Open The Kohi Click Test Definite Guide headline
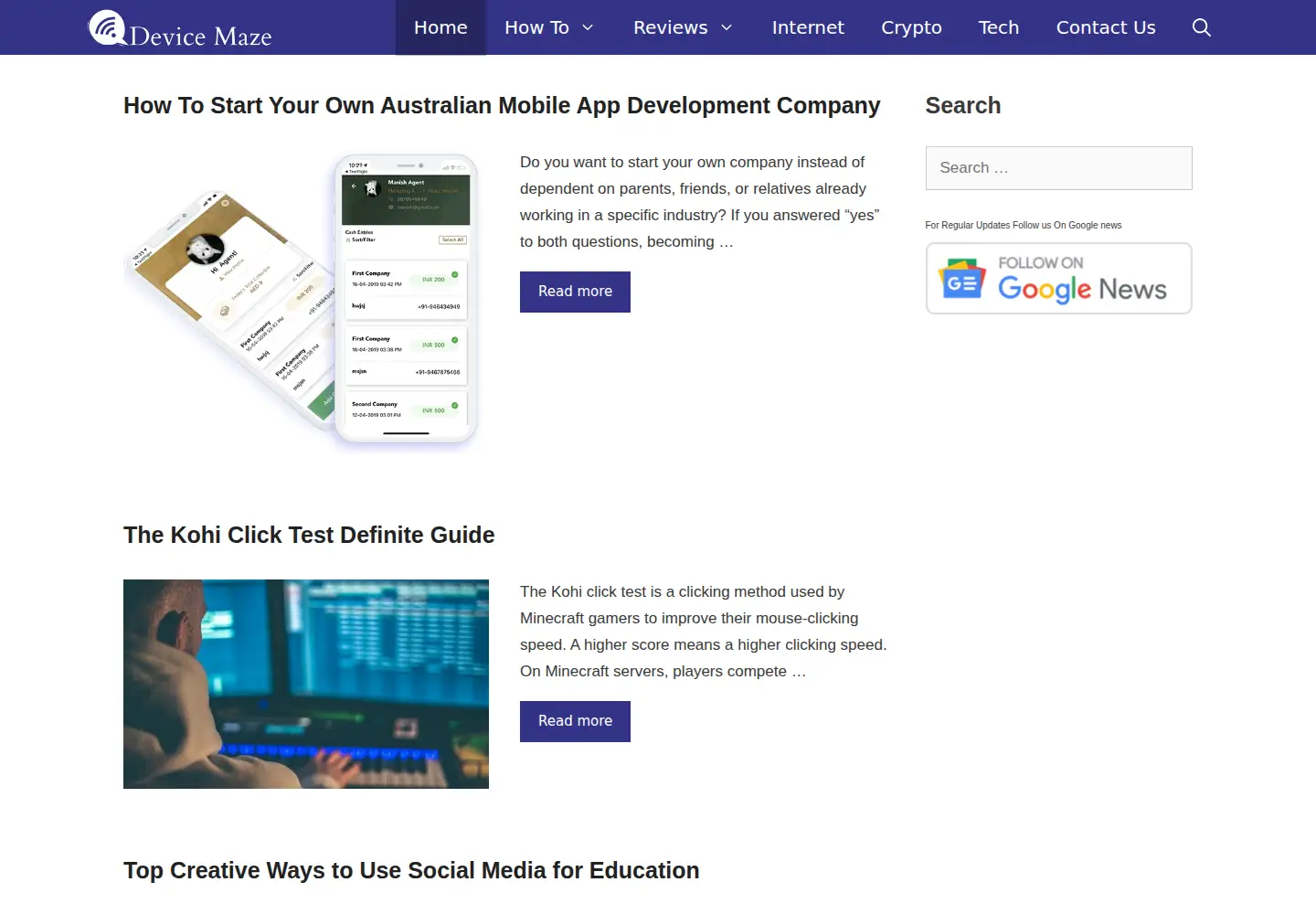Viewport: 1316px width, 914px height. (x=309, y=536)
